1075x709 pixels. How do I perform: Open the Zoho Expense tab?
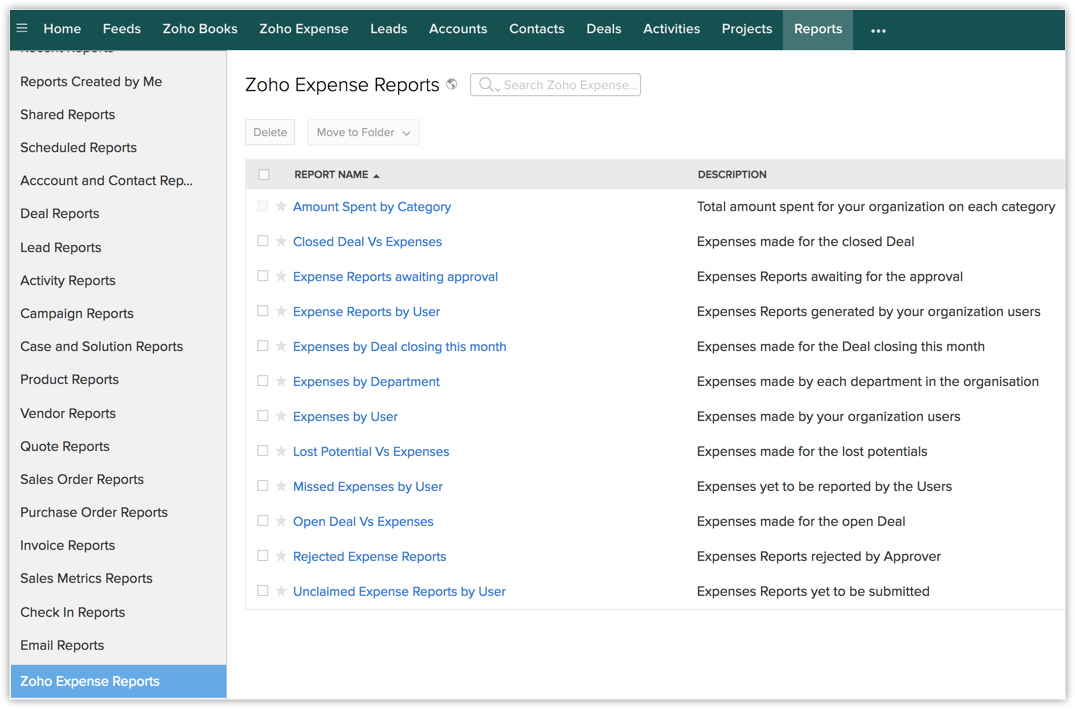point(304,29)
